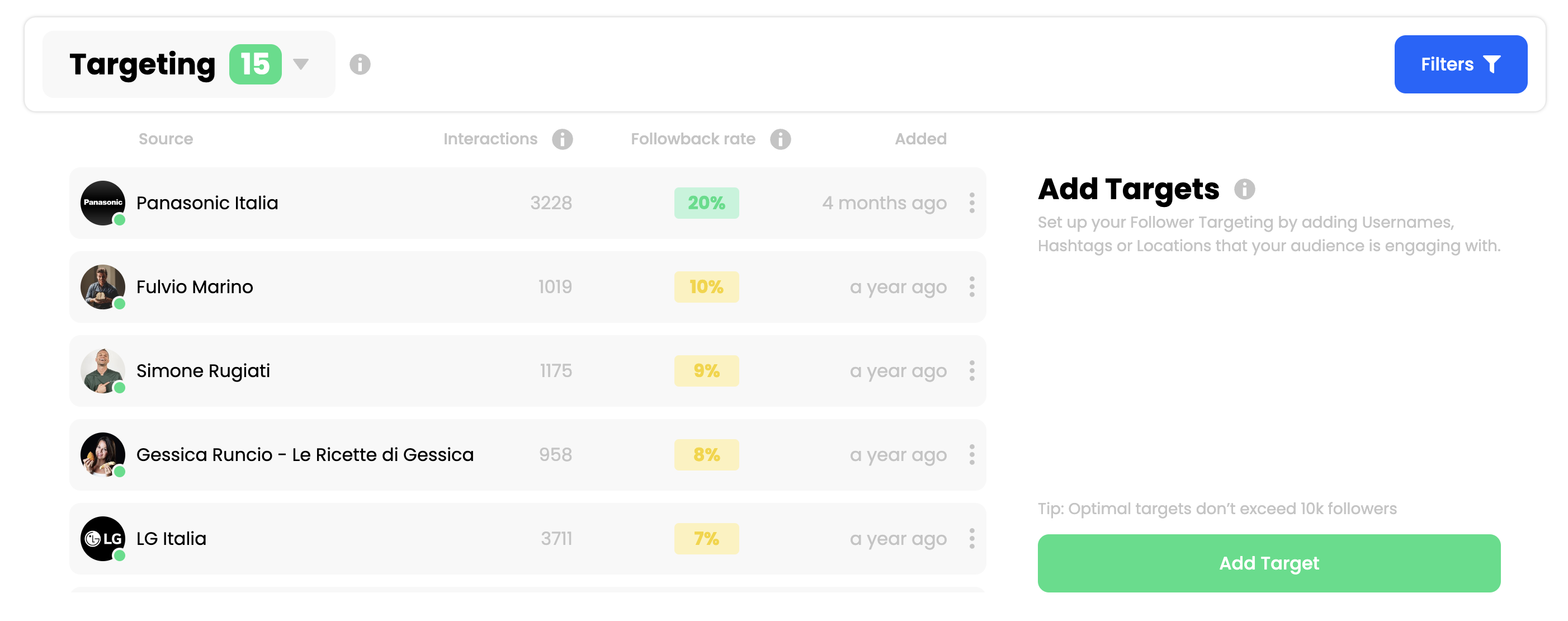Viewport: 1568px width, 621px height.
Task: Open the Filters funnel icon
Action: (x=1491, y=64)
